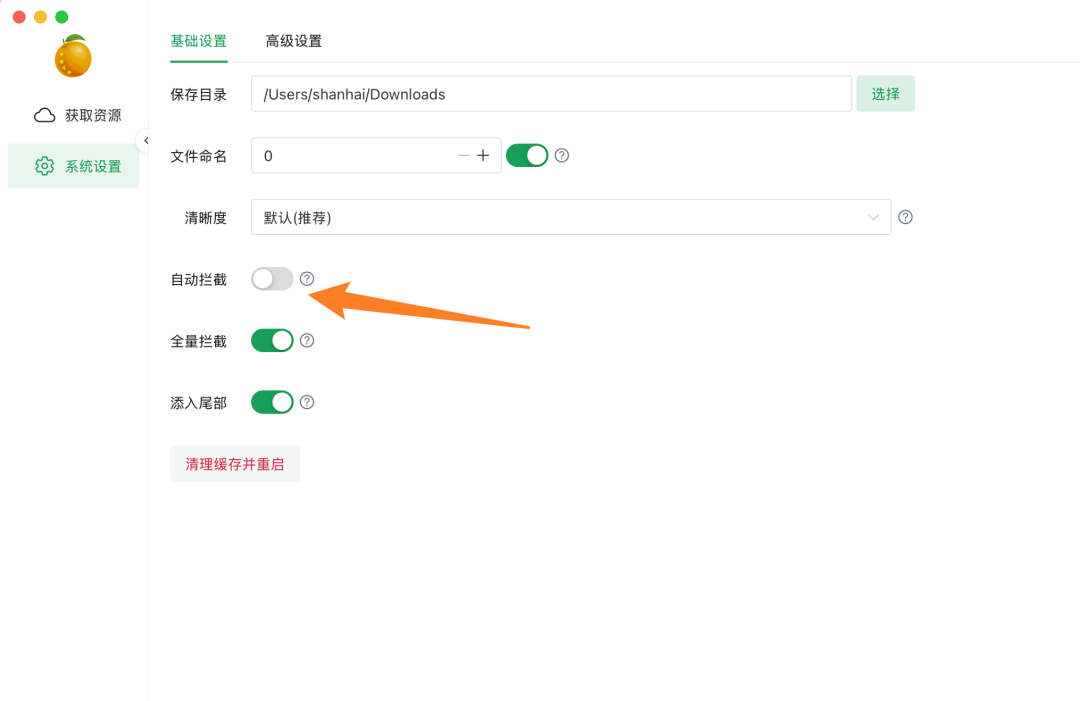
Task: Switch to the 基础设置 tab
Action: coord(198,41)
